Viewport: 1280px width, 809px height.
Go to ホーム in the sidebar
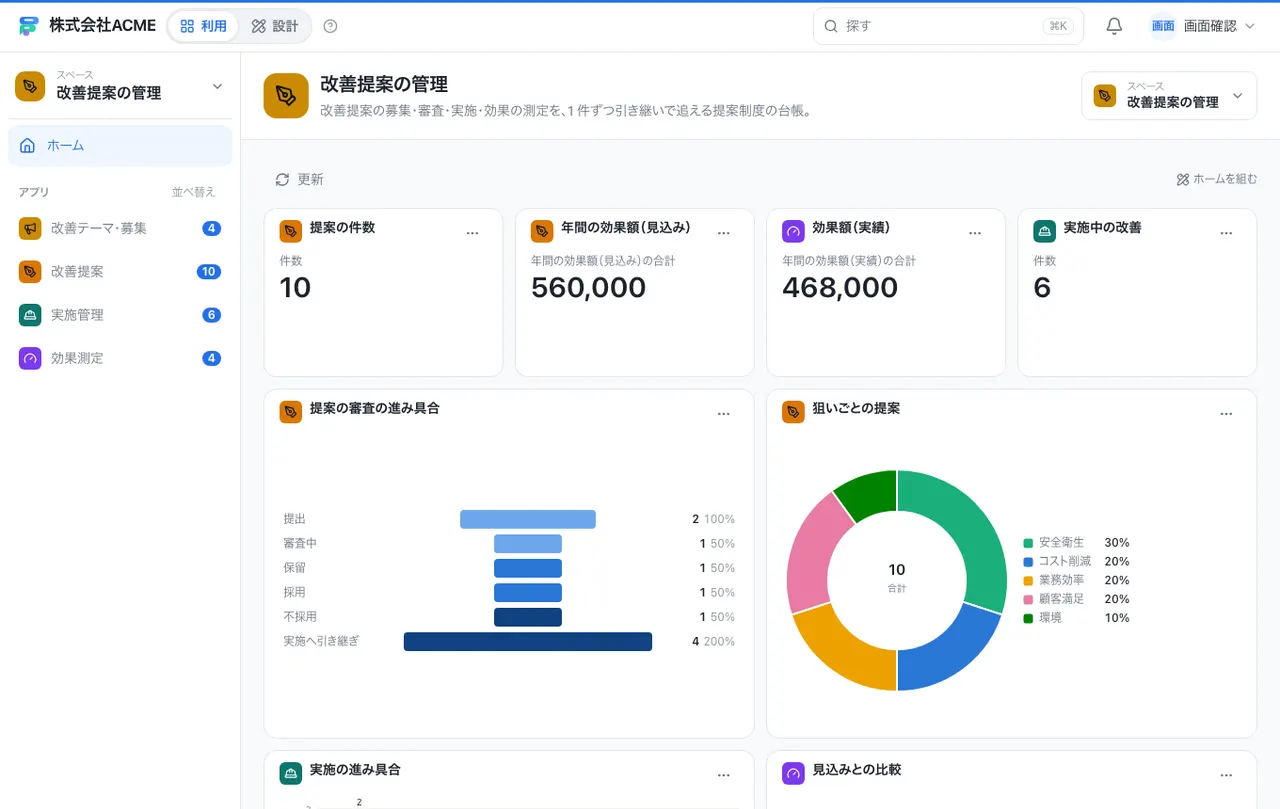[x=120, y=145]
